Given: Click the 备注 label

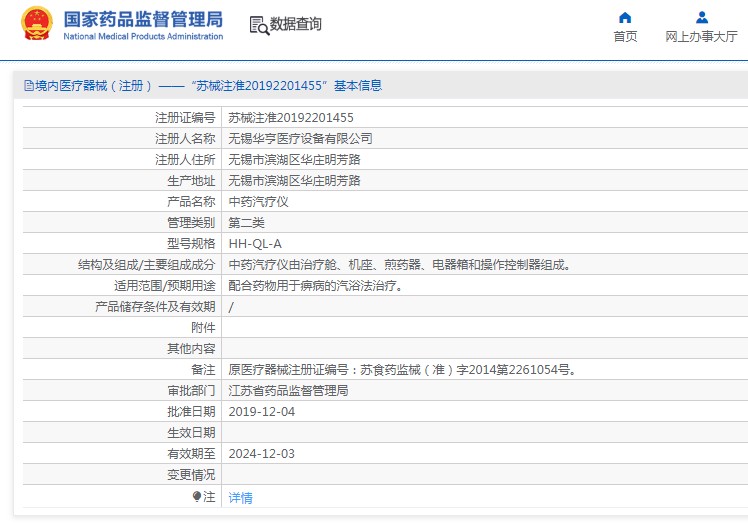Looking at the screenshot, I should pyautogui.click(x=203, y=369).
